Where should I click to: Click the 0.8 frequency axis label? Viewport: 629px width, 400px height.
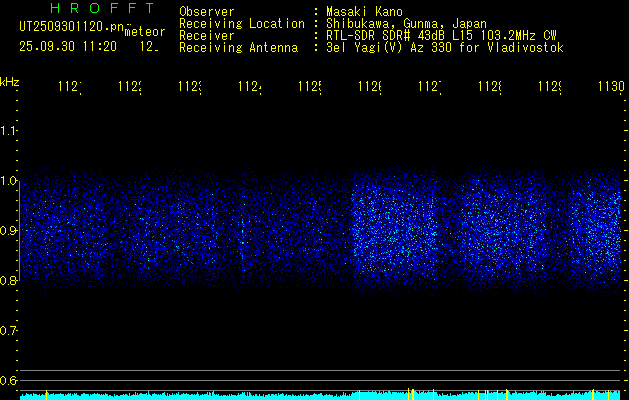[8, 280]
